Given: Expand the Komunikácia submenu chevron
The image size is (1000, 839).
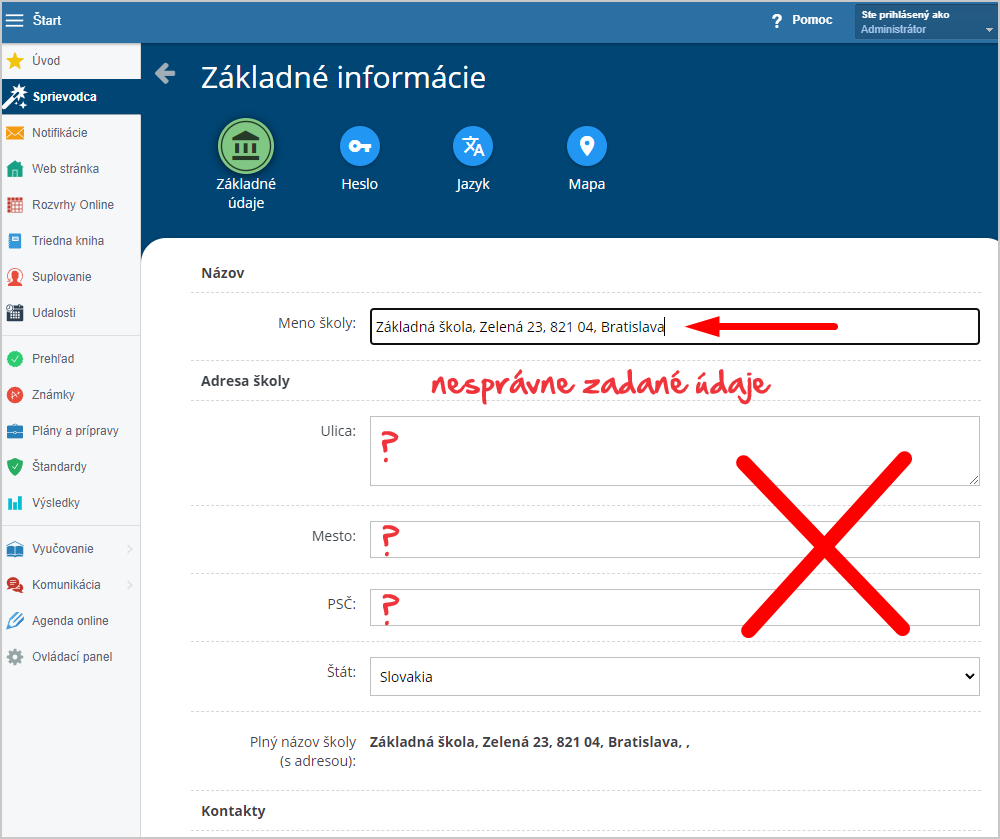Looking at the screenshot, I should click(x=129, y=585).
